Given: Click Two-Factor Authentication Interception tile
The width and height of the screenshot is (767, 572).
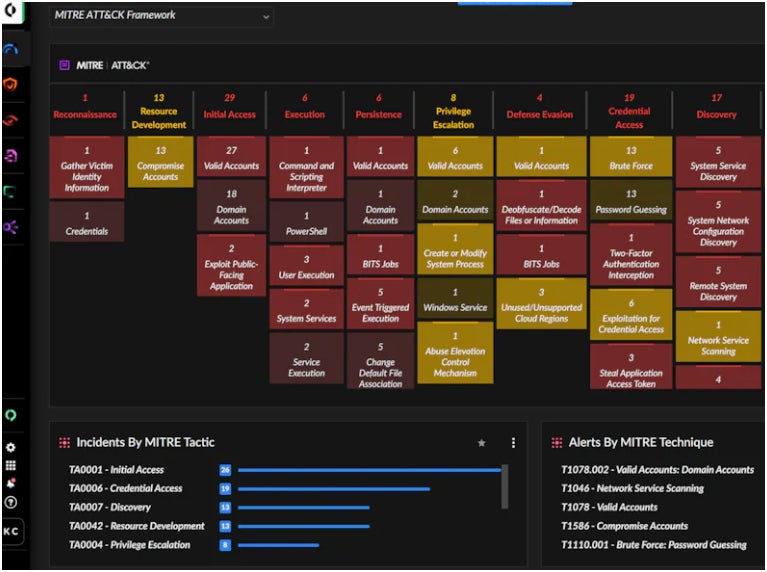Looking at the screenshot, I should pyautogui.click(x=631, y=255).
